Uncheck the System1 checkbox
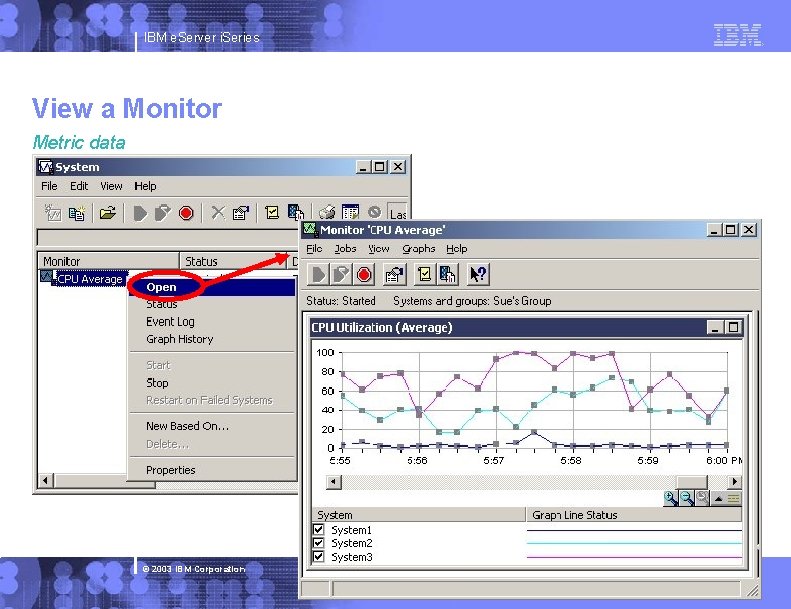 (x=318, y=529)
